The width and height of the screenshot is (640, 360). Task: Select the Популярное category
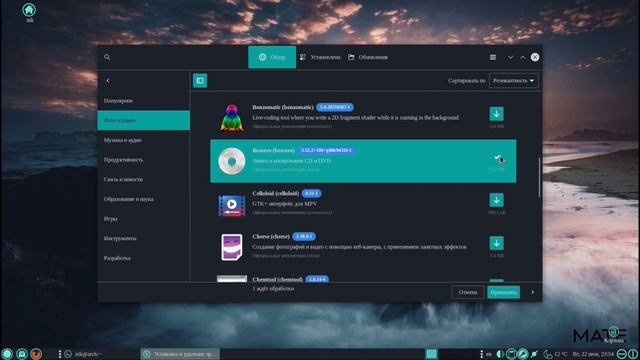tap(143, 100)
